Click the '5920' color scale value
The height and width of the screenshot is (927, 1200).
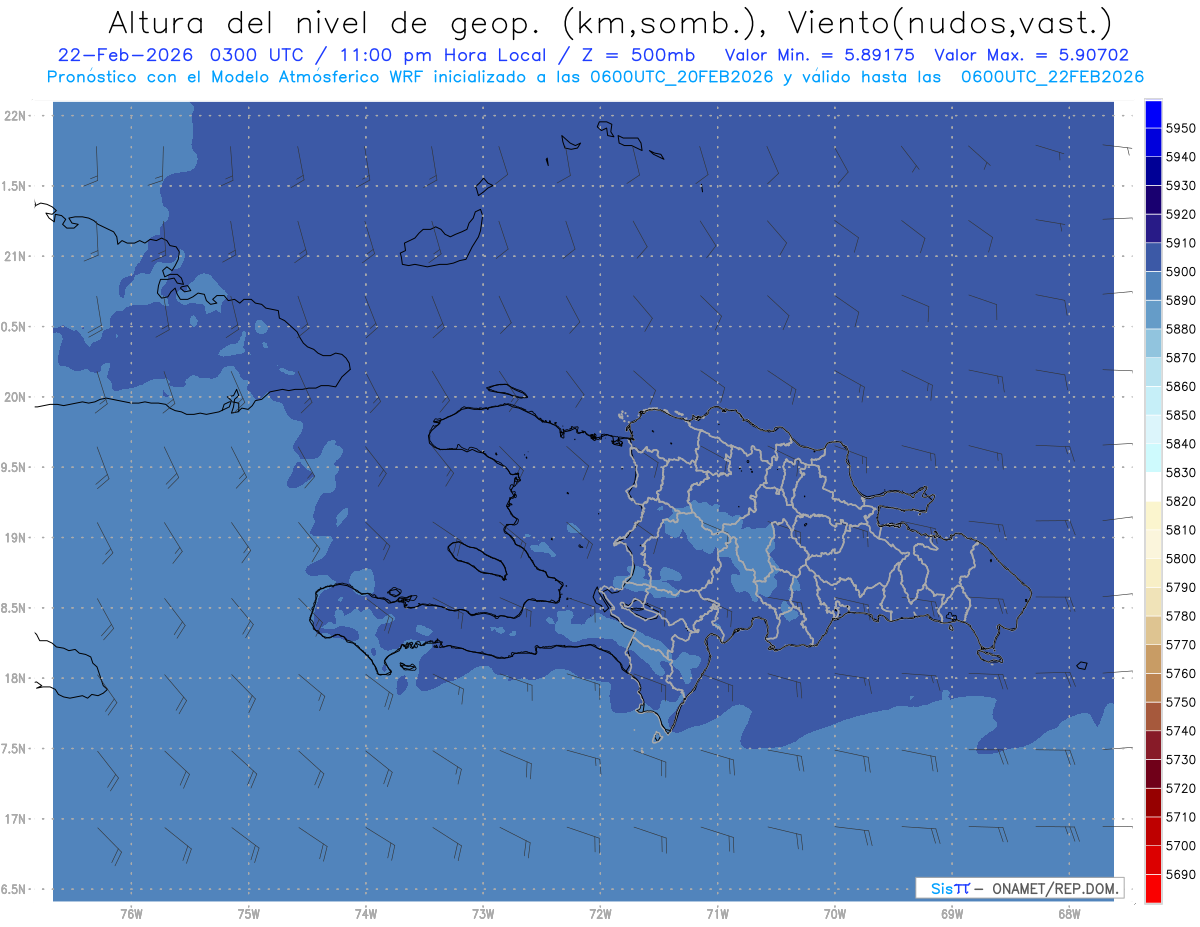point(1180,214)
